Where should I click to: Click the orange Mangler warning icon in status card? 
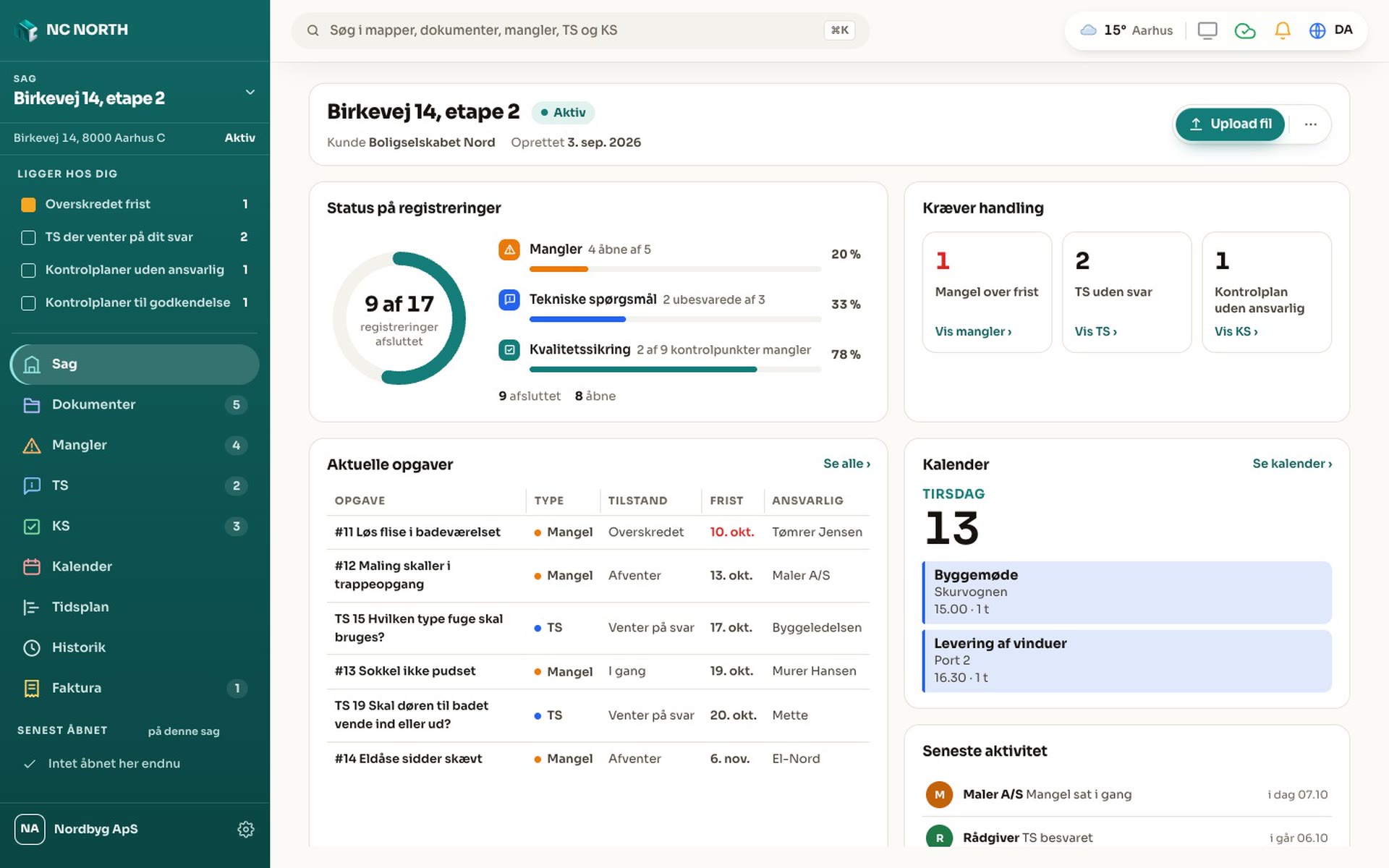[509, 250]
